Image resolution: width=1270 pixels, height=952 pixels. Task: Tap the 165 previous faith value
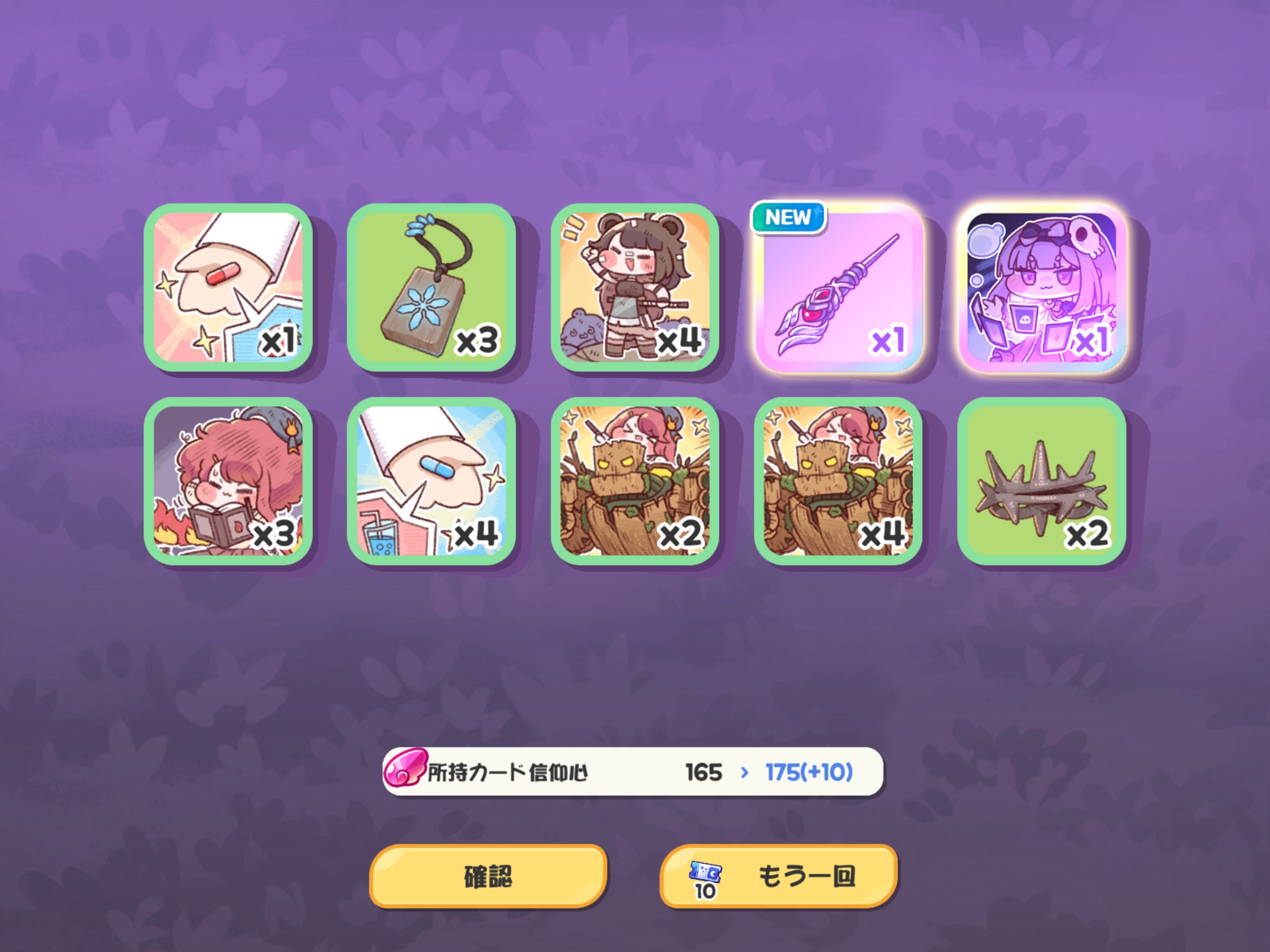(703, 772)
